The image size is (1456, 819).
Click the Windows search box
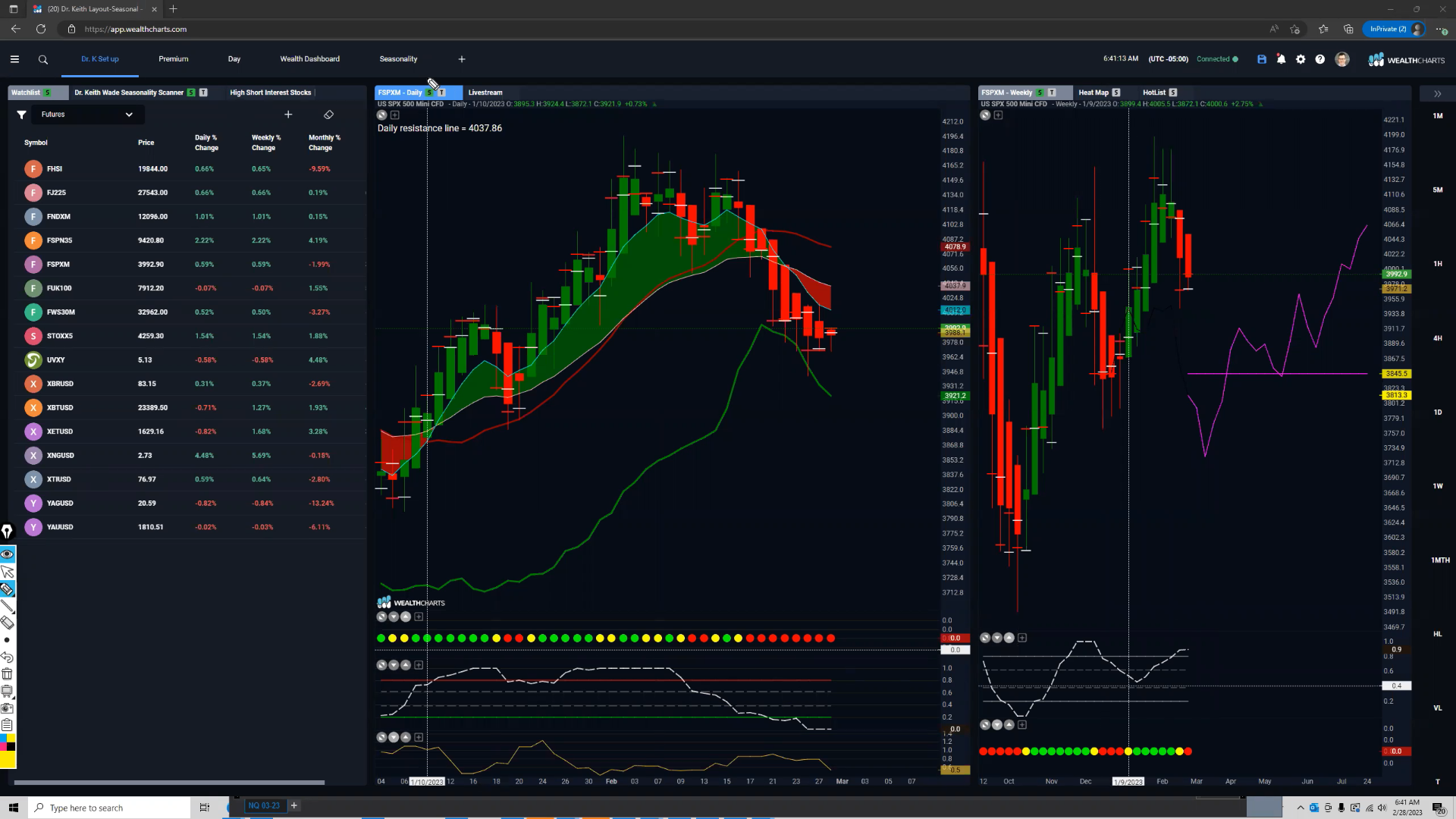point(110,808)
